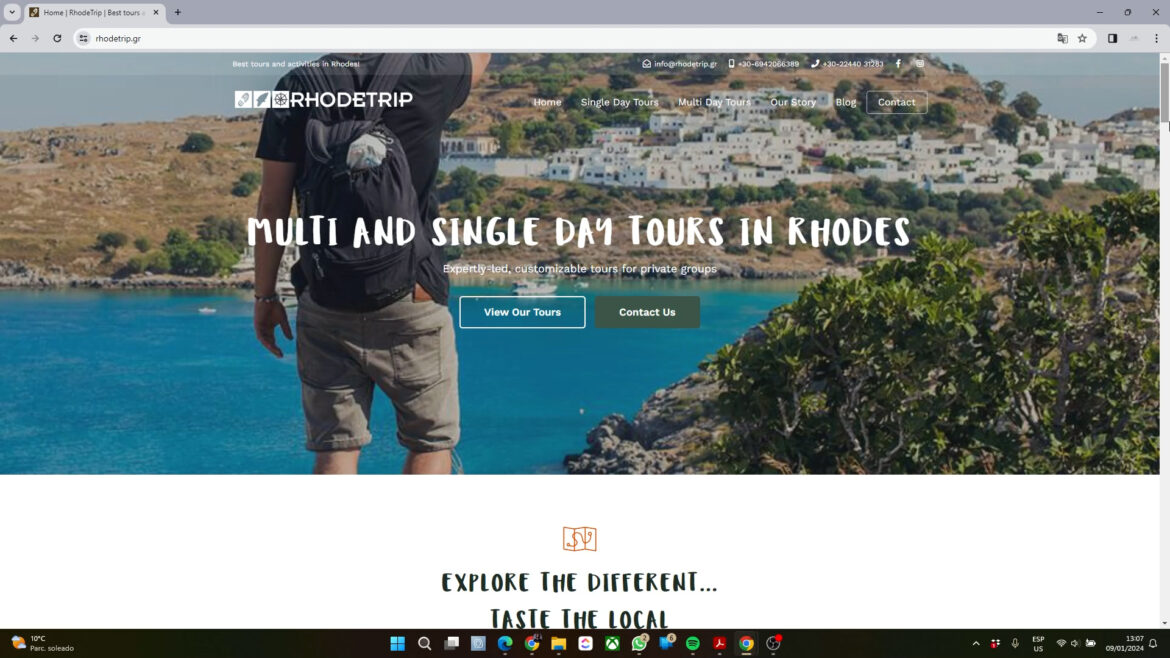Open the RhodeTrip Facebook page icon
This screenshot has height=658, width=1170.
click(898, 63)
